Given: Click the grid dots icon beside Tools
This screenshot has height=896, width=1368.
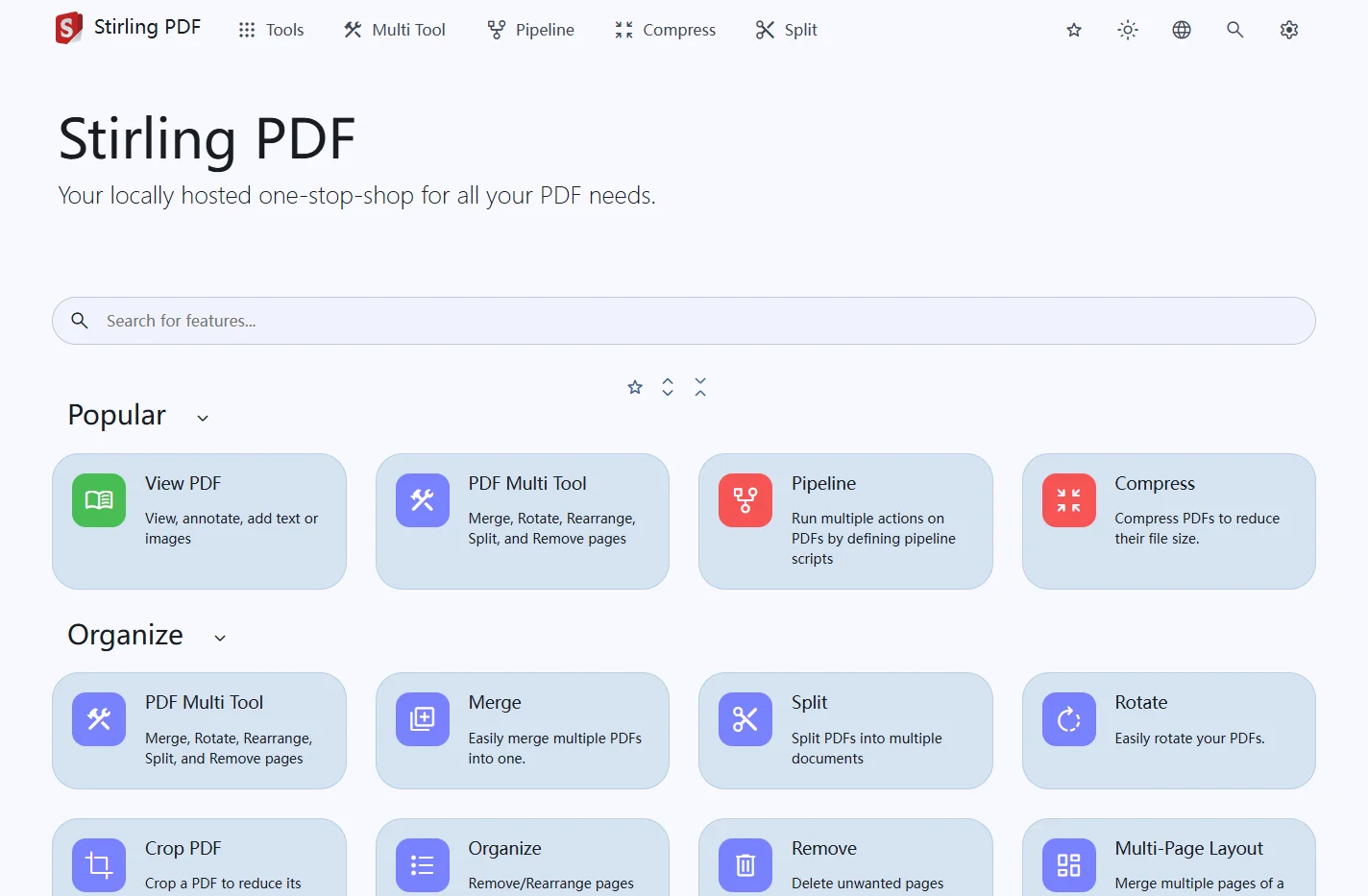Looking at the screenshot, I should [x=247, y=30].
